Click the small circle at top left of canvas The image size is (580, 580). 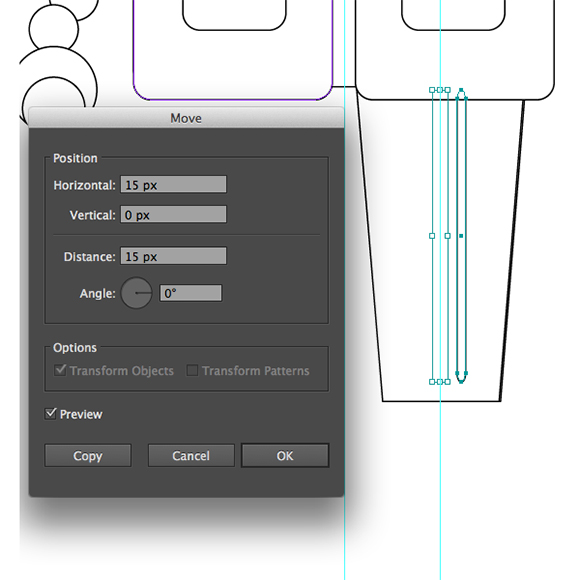54,29
